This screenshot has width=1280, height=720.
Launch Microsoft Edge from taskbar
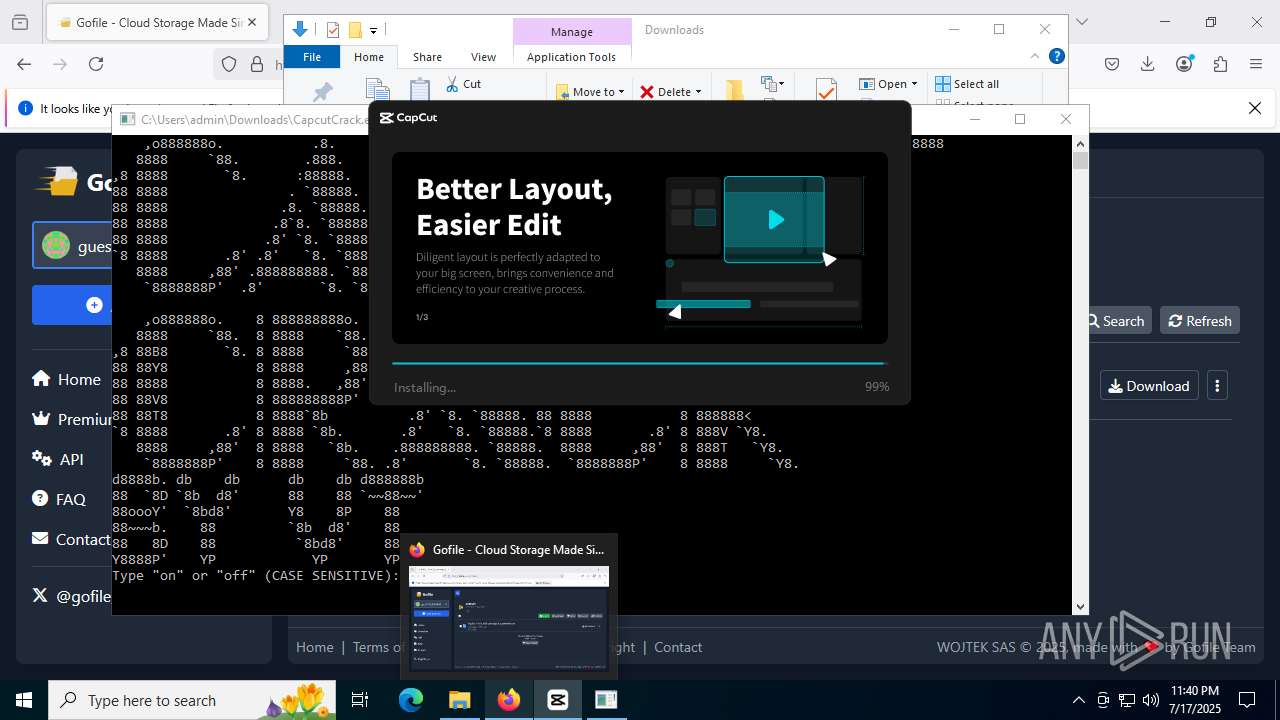pos(411,700)
